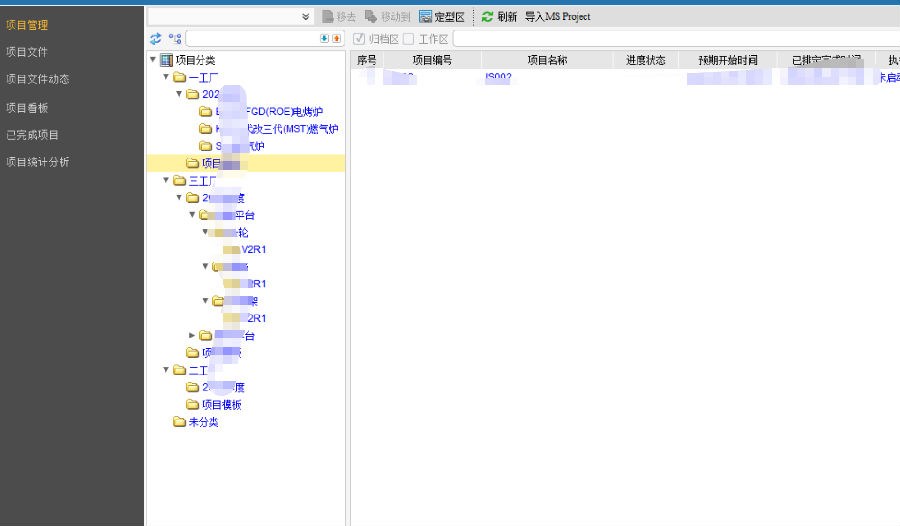Open 项目统计分析 in the left sidebar
This screenshot has height=526, width=900.
pyautogui.click(x=38, y=162)
